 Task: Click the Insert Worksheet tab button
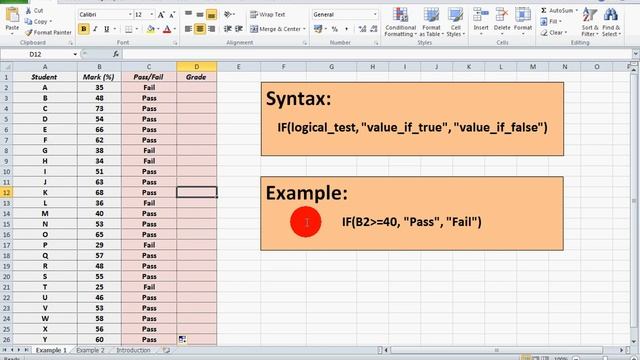click(x=167, y=350)
